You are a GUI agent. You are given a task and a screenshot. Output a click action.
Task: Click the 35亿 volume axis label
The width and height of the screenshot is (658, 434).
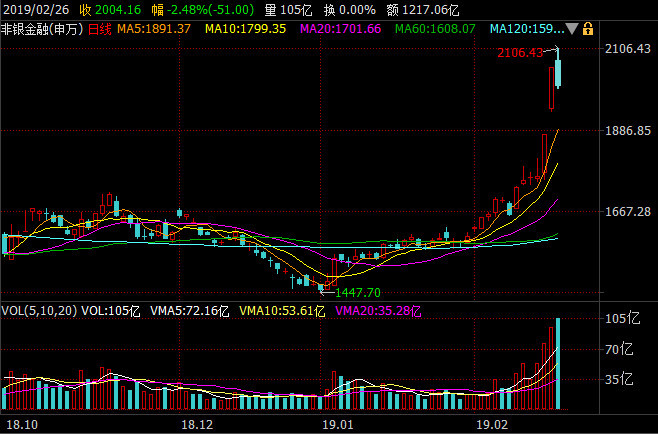(619, 379)
